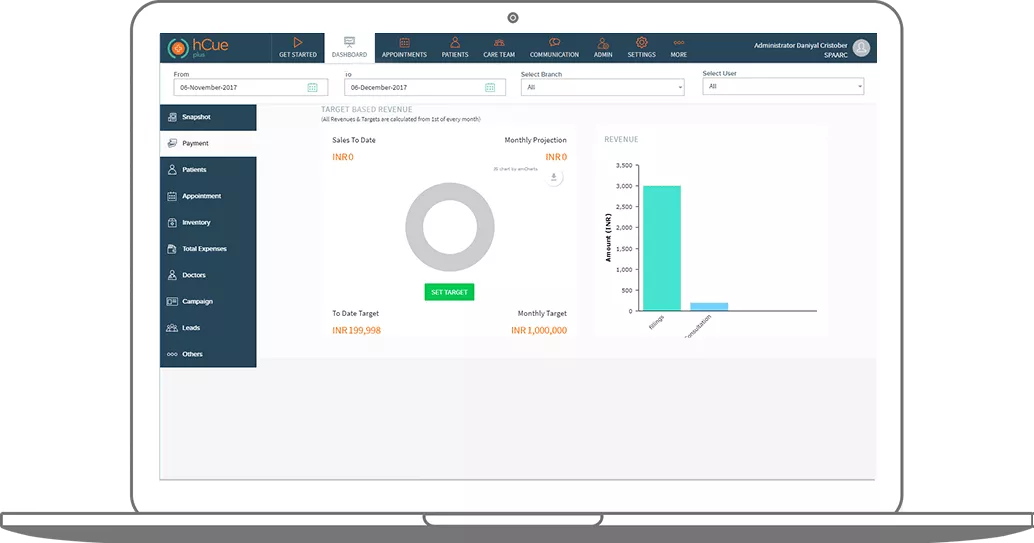Screen dimensions: 1034x543
Task: Click the From date field 06-November-2017
Action: (x=251, y=87)
